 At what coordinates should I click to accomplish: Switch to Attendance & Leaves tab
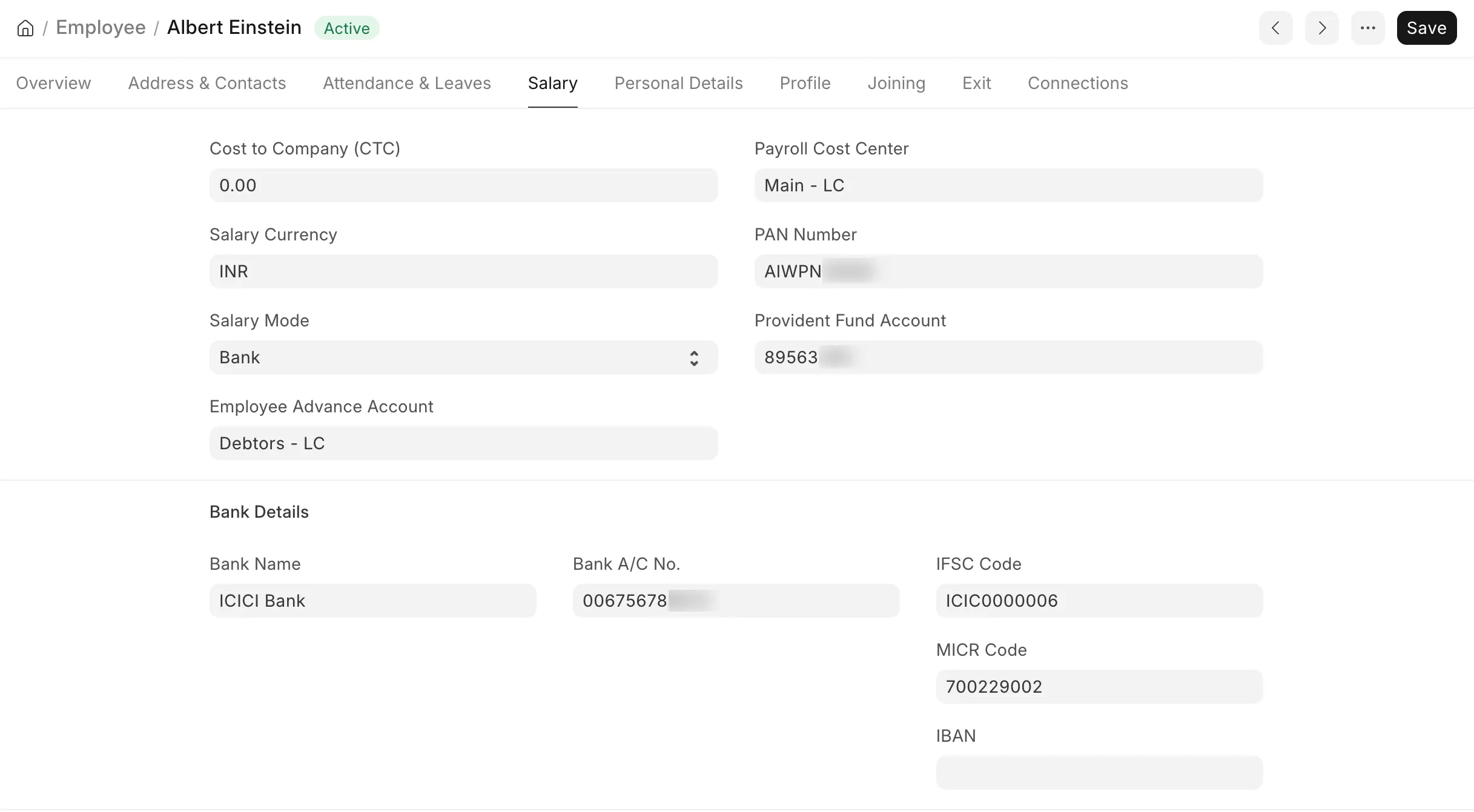(x=407, y=83)
